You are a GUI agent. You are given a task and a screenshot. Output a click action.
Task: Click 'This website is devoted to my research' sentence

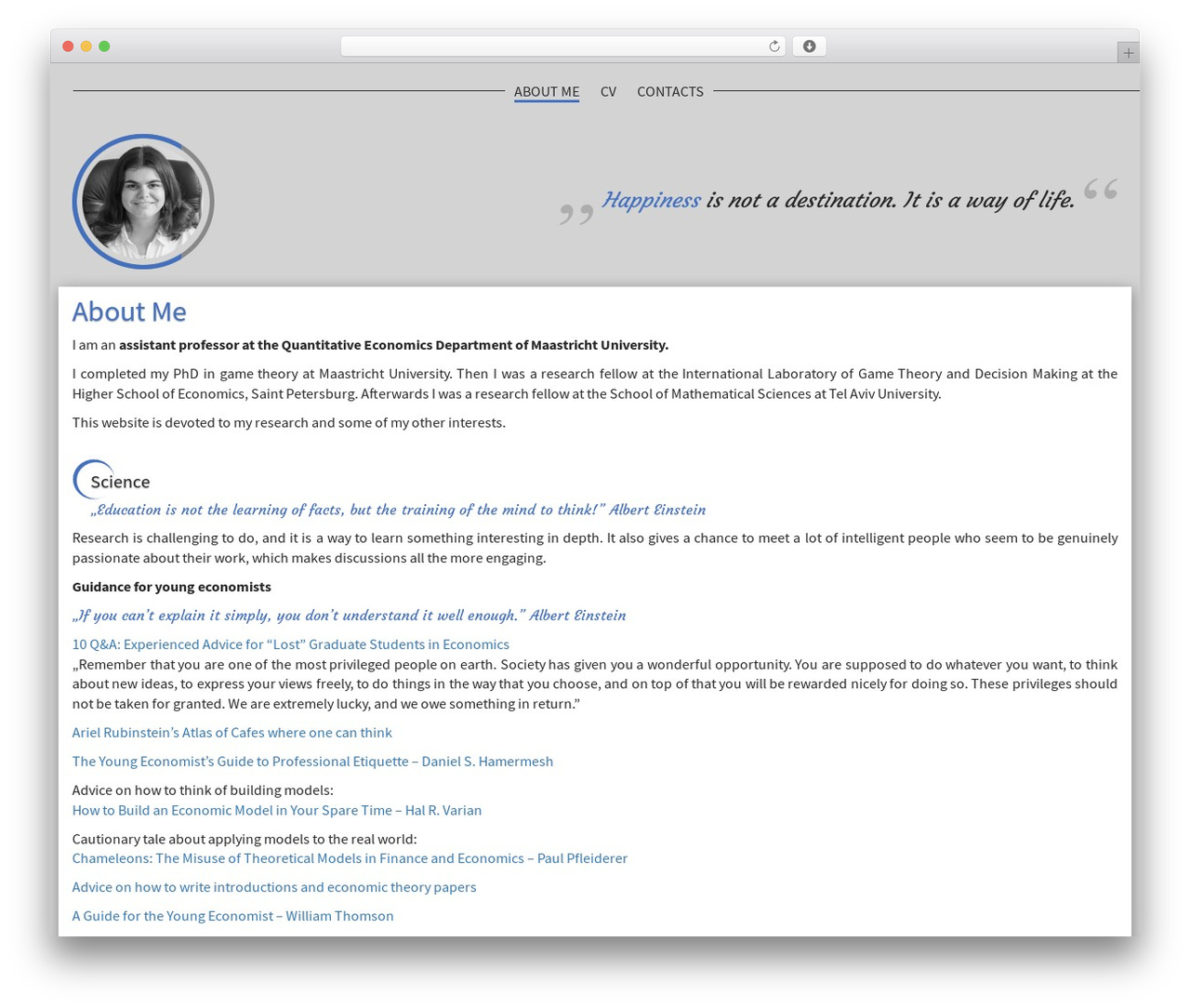coord(289,422)
